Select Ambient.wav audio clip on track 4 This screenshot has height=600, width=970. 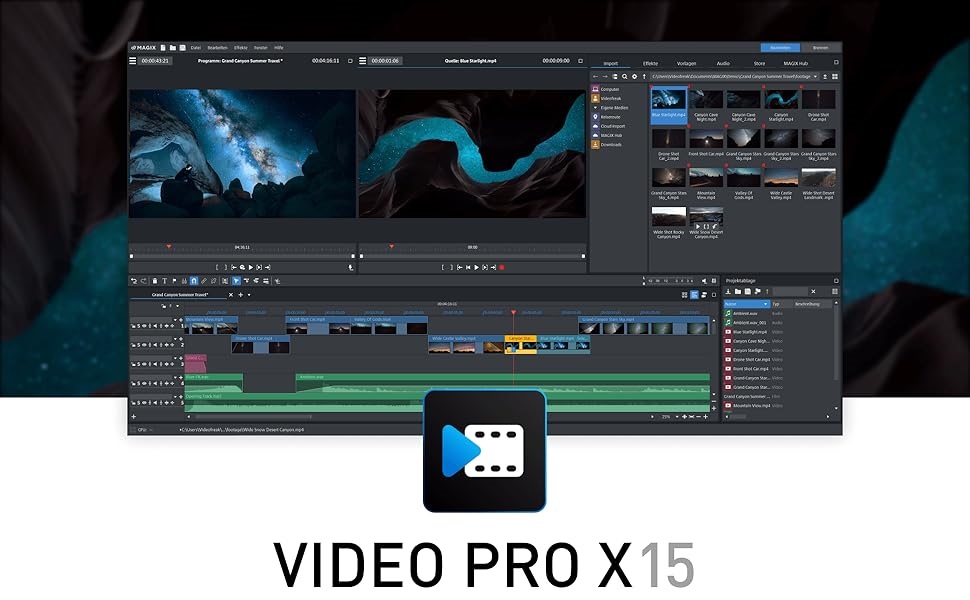point(503,382)
